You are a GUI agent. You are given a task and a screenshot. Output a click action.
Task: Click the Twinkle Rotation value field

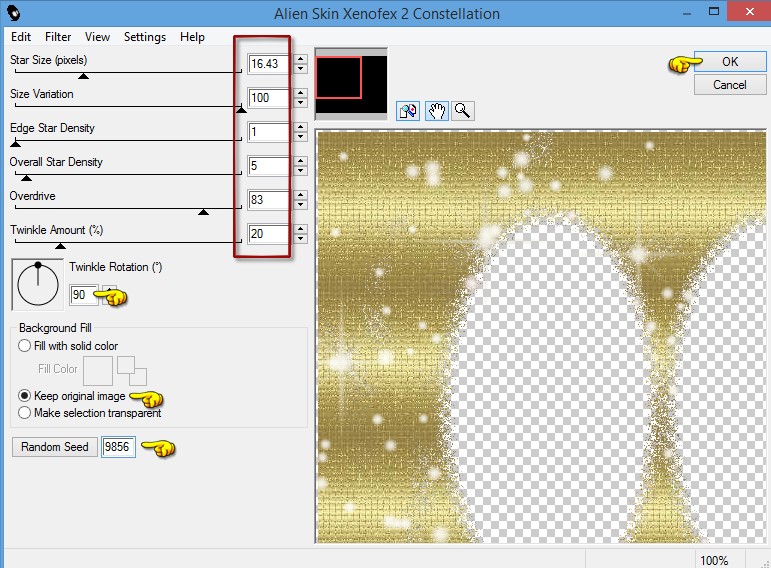click(x=83, y=295)
